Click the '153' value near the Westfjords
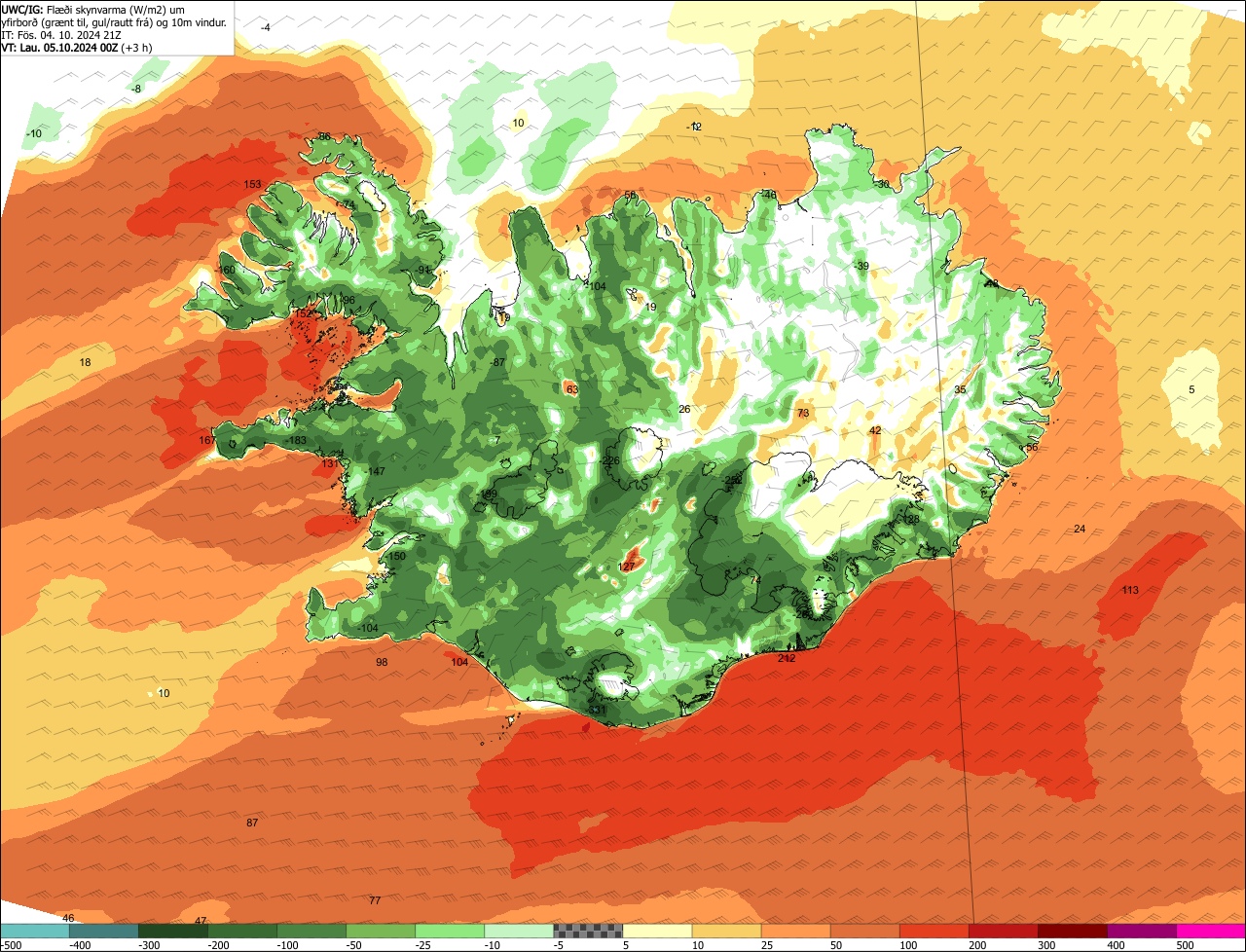The image size is (1246, 952). pyautogui.click(x=252, y=184)
